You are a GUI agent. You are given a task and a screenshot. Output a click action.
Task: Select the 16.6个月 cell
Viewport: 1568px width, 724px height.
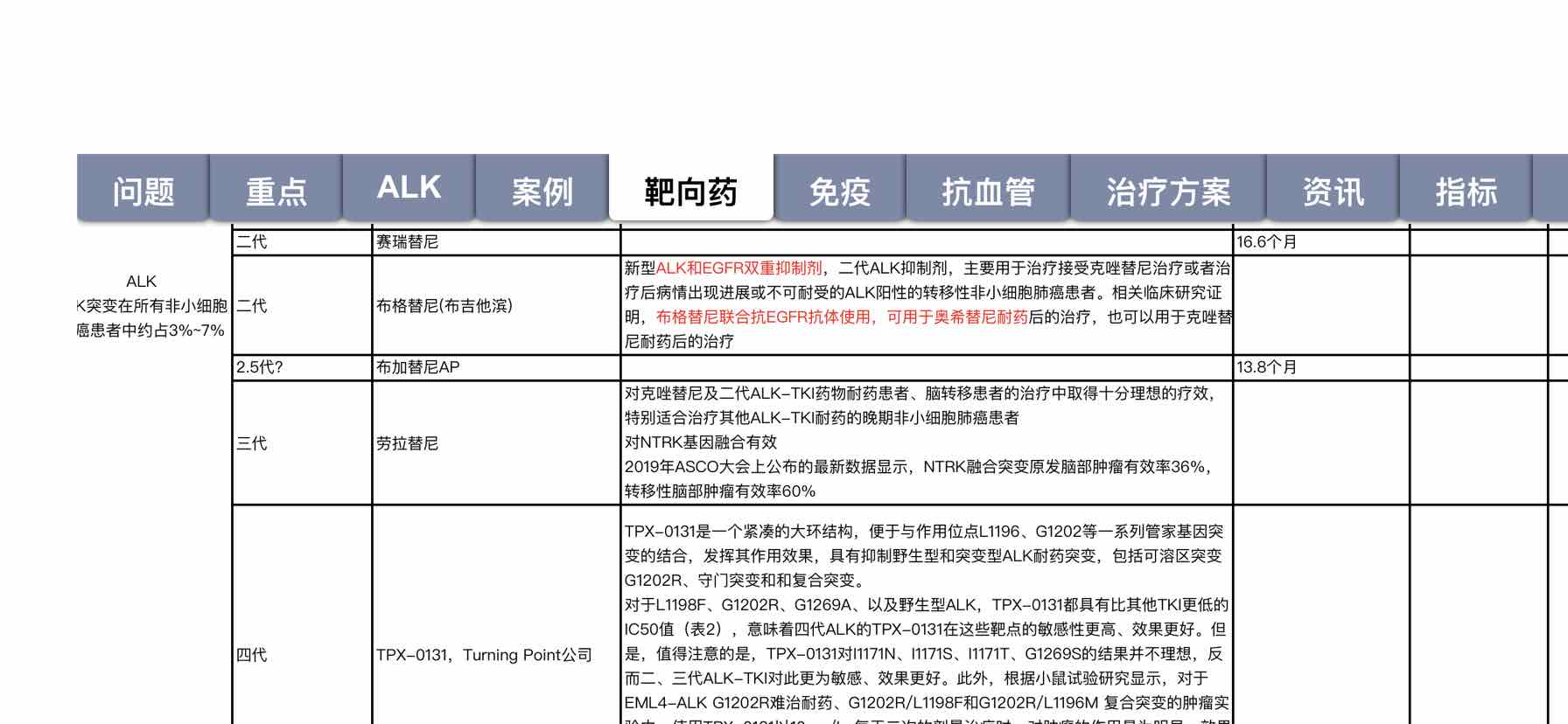click(x=1319, y=242)
